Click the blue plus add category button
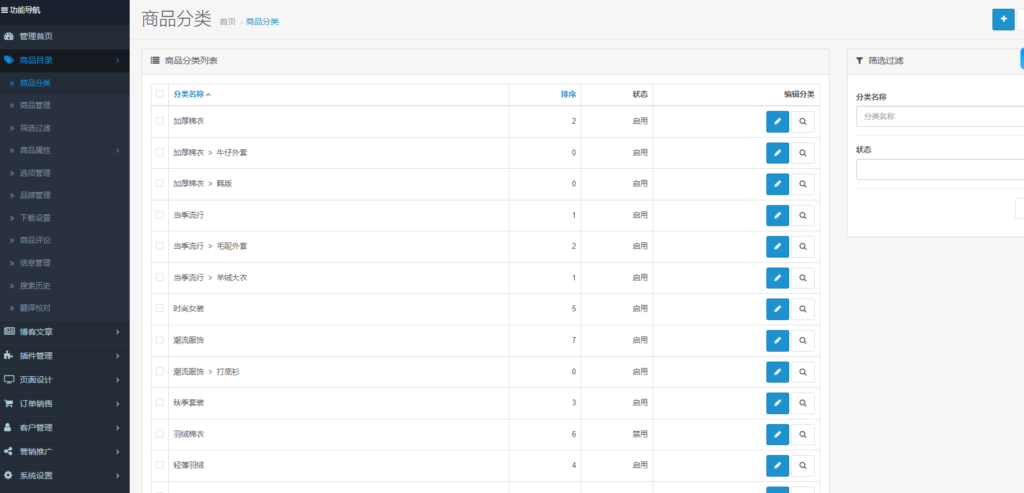1024x493 pixels. point(1002,19)
